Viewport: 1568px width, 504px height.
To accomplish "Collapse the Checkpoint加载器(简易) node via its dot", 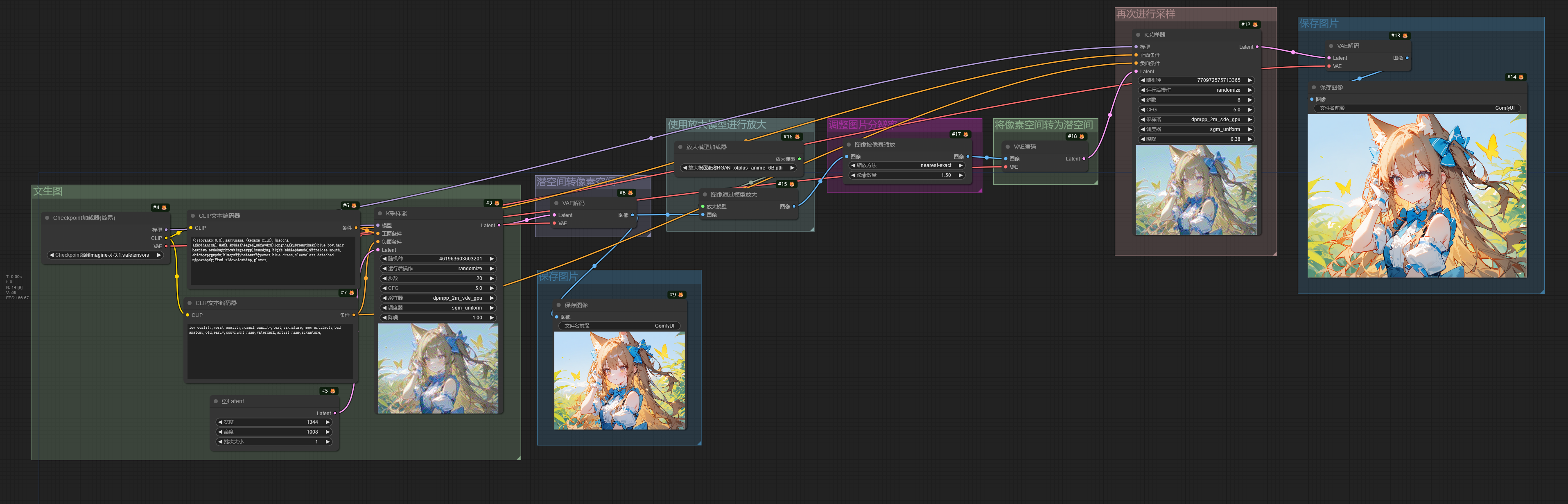I will coord(47,218).
